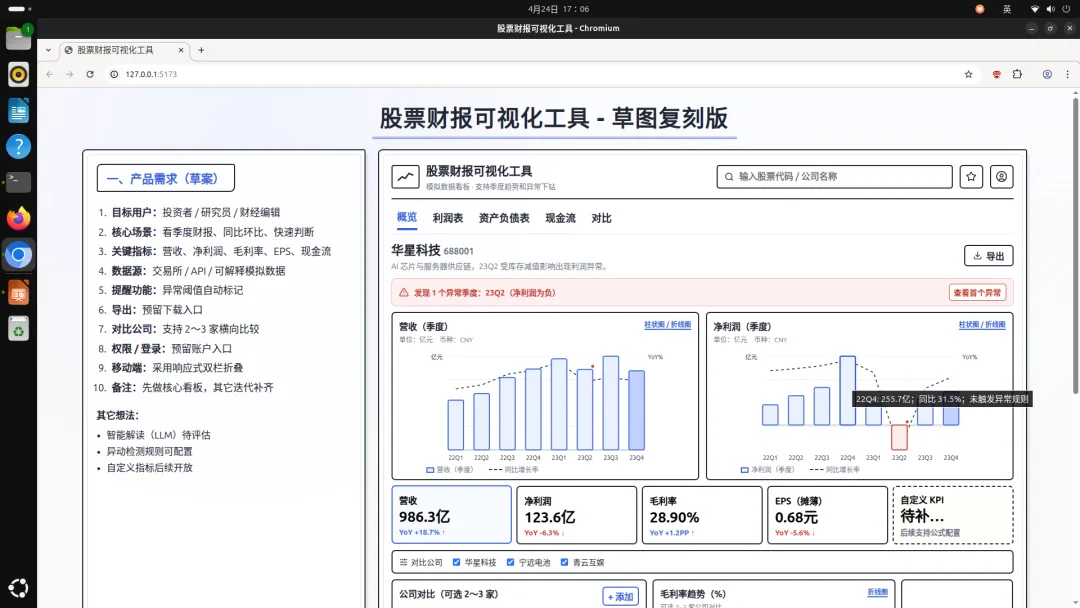Image resolution: width=1080 pixels, height=608 pixels.
Task: Focus the stock code search input
Action: (834, 177)
